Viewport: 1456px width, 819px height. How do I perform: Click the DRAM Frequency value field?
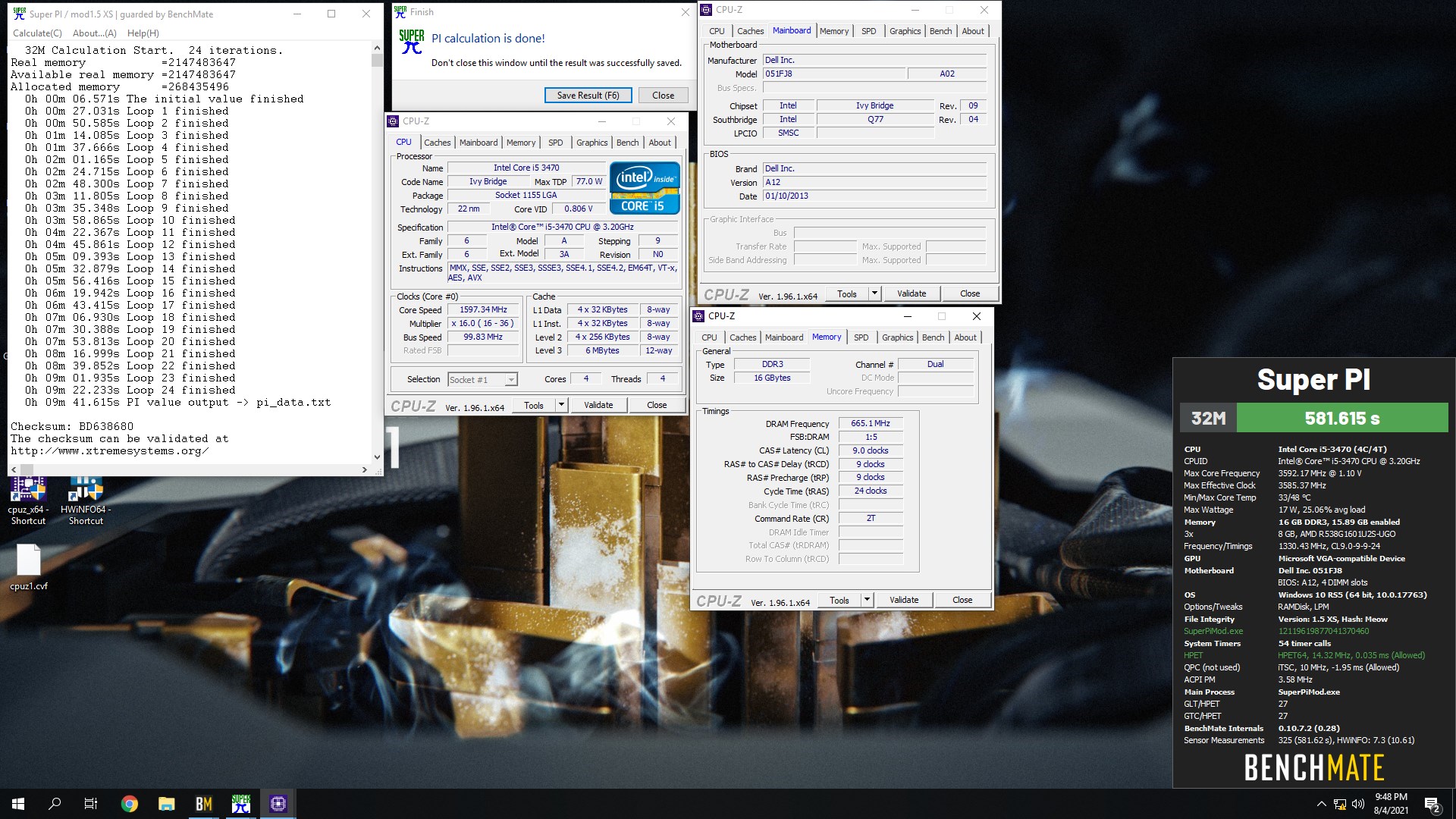click(871, 423)
